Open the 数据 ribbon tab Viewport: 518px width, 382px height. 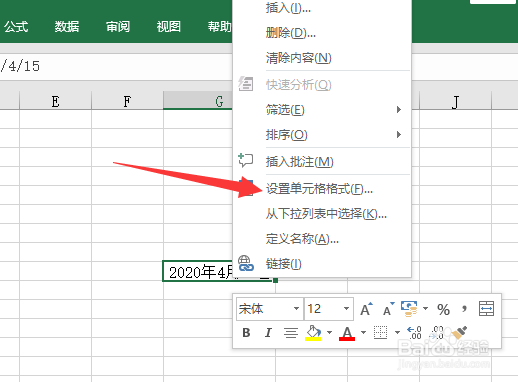[67, 26]
